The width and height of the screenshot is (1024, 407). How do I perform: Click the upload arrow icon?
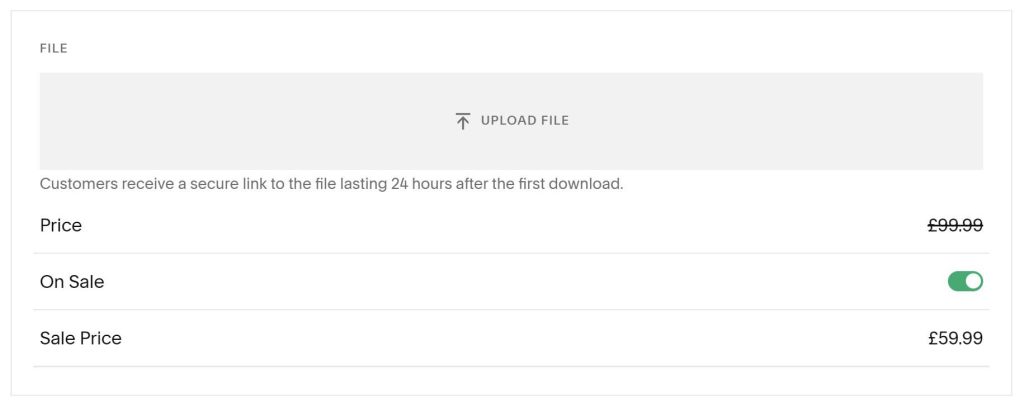462,121
